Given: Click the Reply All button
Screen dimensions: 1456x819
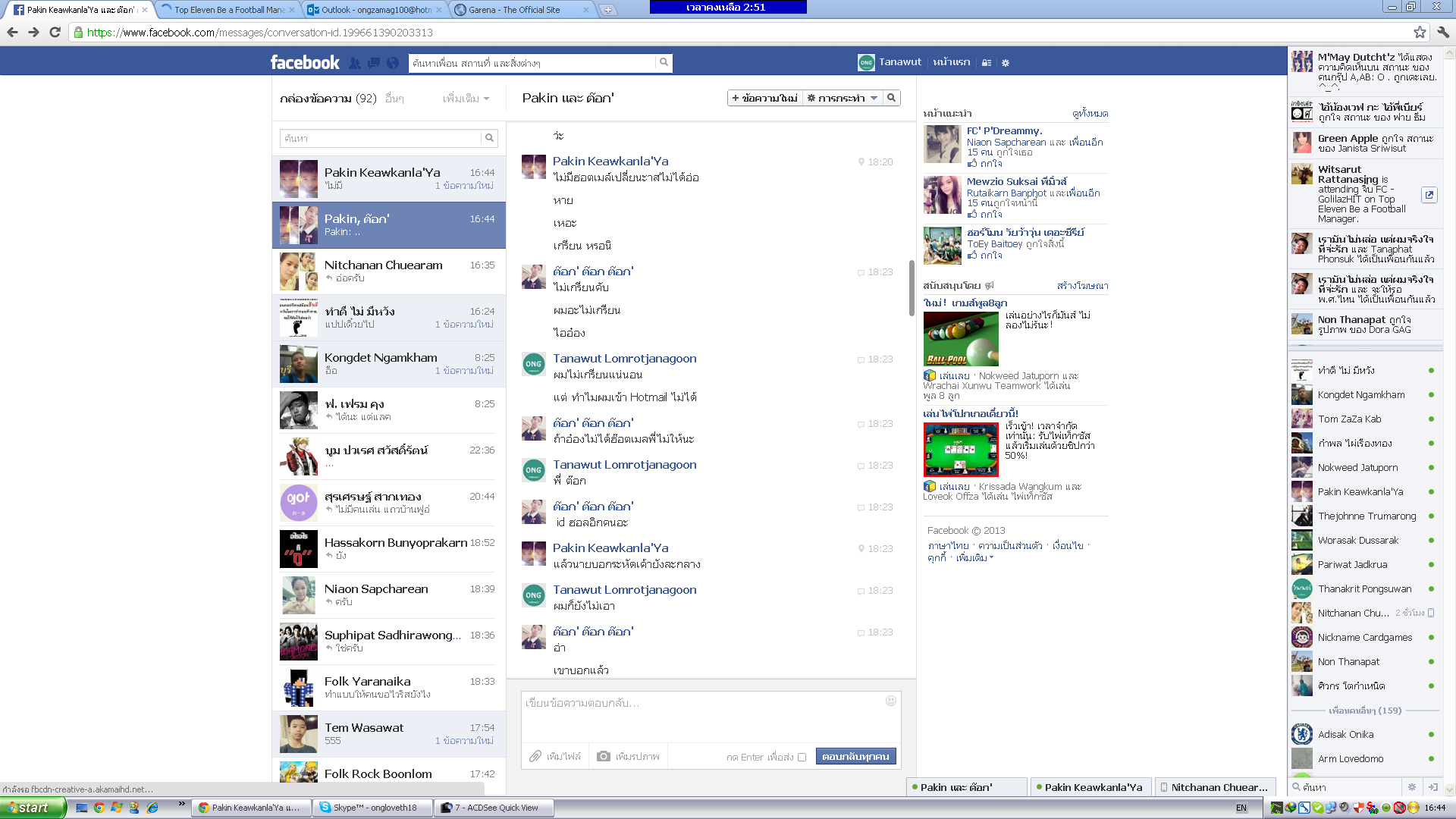Looking at the screenshot, I should (855, 756).
